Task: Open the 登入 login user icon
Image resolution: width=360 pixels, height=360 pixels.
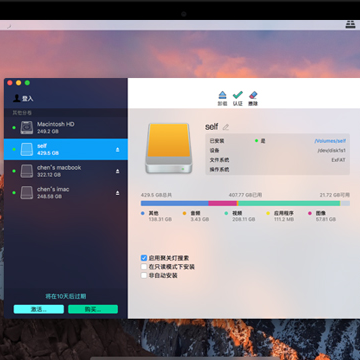Action: pos(17,98)
